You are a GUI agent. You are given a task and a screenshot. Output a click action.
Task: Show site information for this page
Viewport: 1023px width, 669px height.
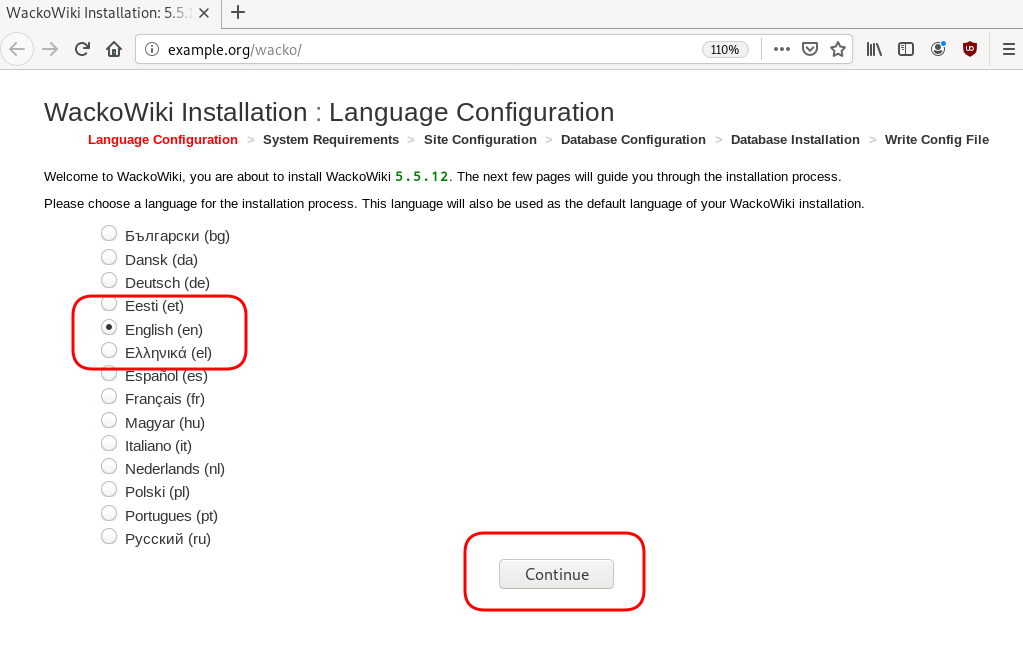coord(151,49)
